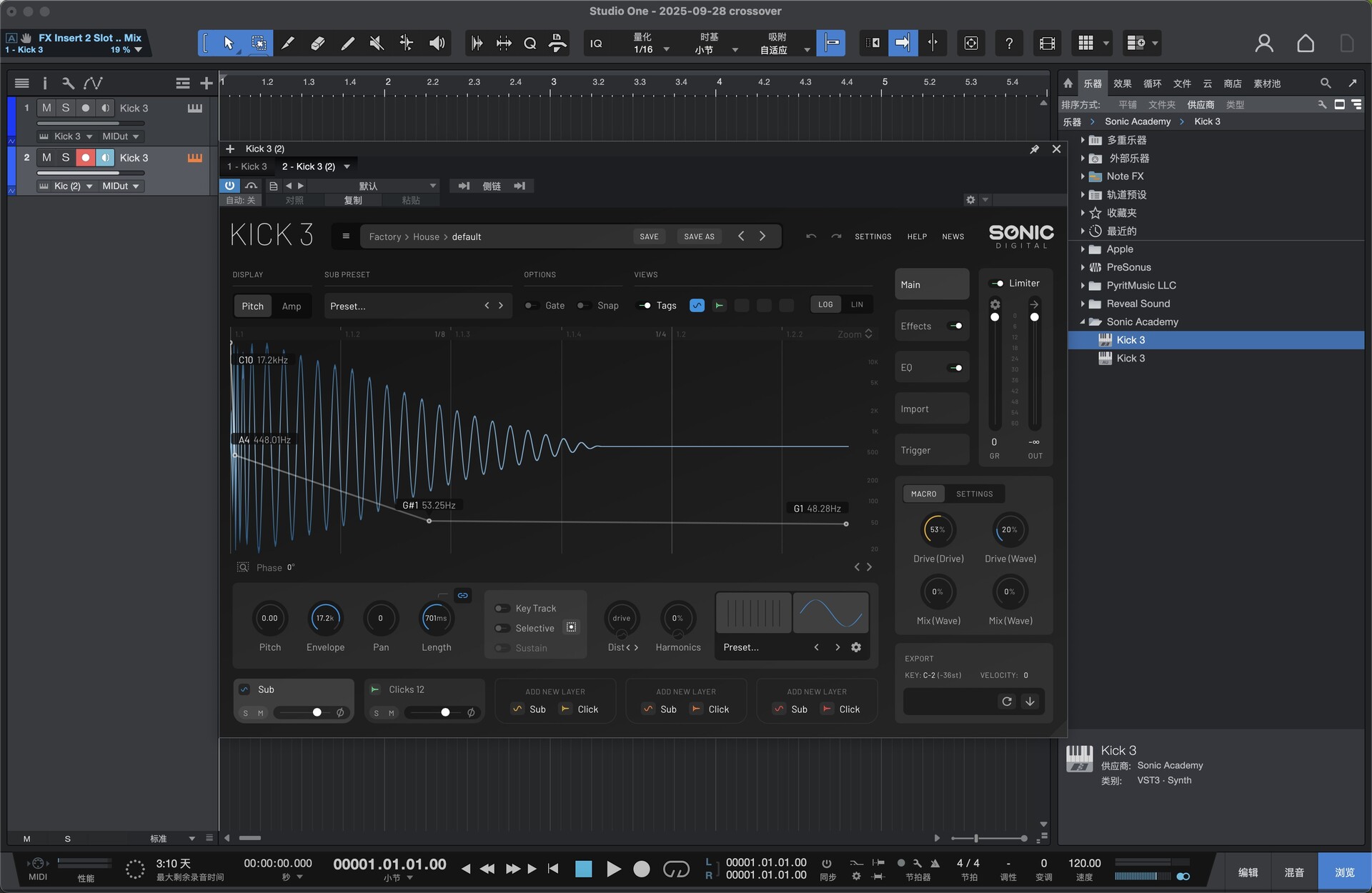Select the Listen speaker tool
The width and height of the screenshot is (1372, 893).
pyautogui.click(x=437, y=44)
